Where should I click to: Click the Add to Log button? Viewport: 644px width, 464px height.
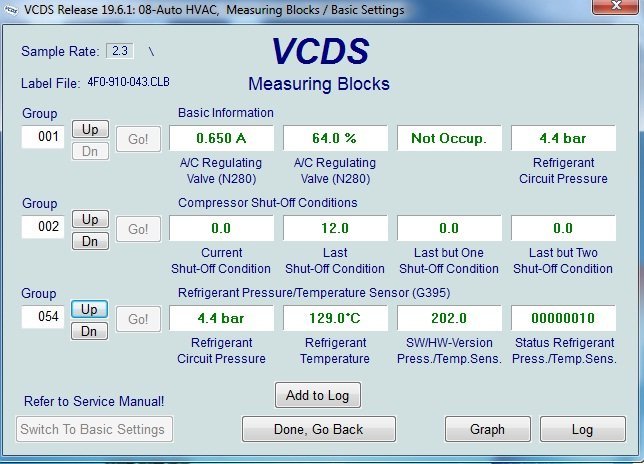[317, 395]
